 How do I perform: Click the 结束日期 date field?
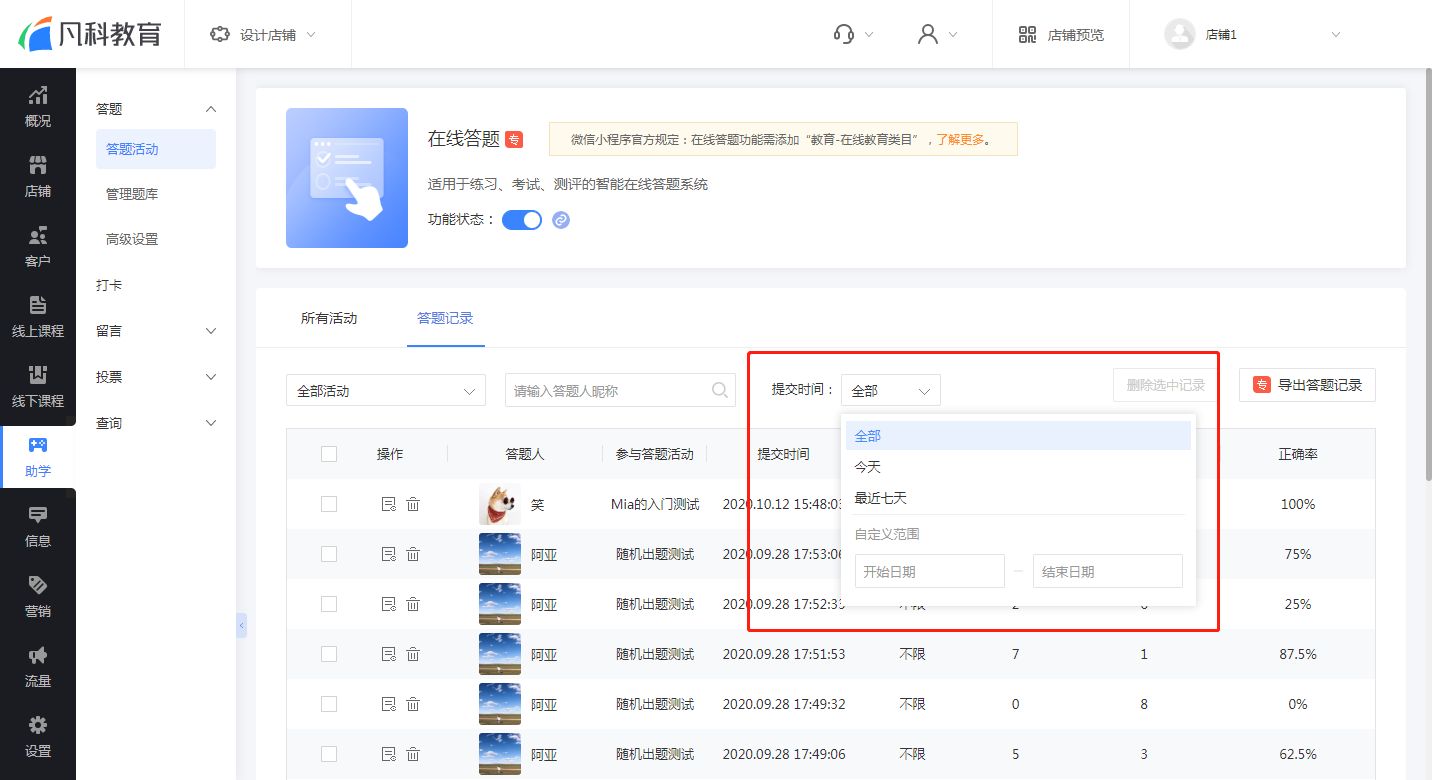pos(1108,571)
